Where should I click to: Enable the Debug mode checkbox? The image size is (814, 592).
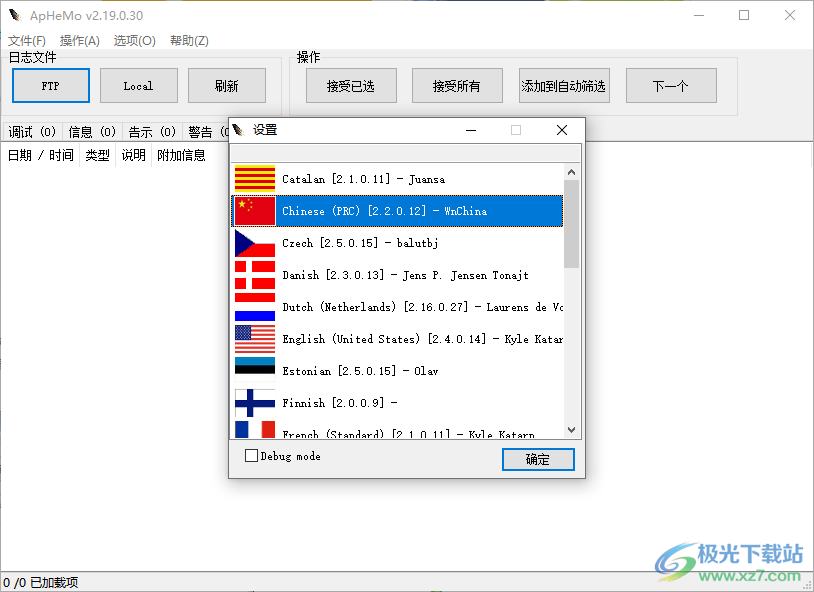[251, 455]
